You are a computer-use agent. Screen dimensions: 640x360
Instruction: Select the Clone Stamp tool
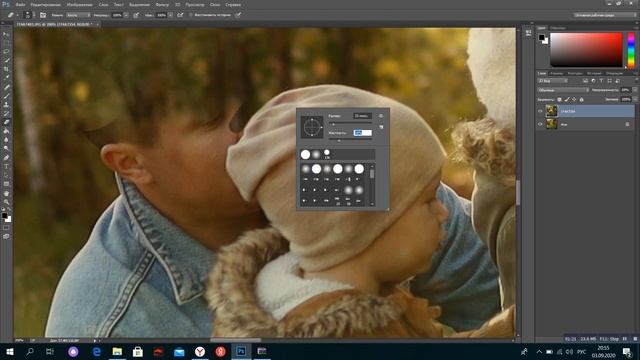coord(6,104)
